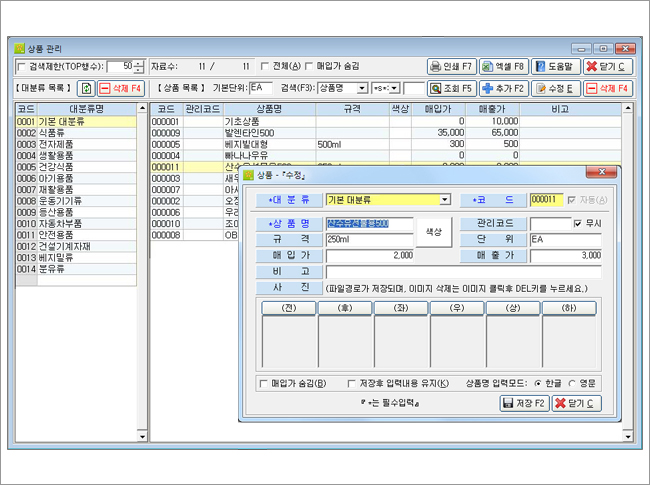The image size is (650, 485).
Task: Toggle the 무시 checkbox next to 관리코드
Action: pyautogui.click(x=577, y=223)
